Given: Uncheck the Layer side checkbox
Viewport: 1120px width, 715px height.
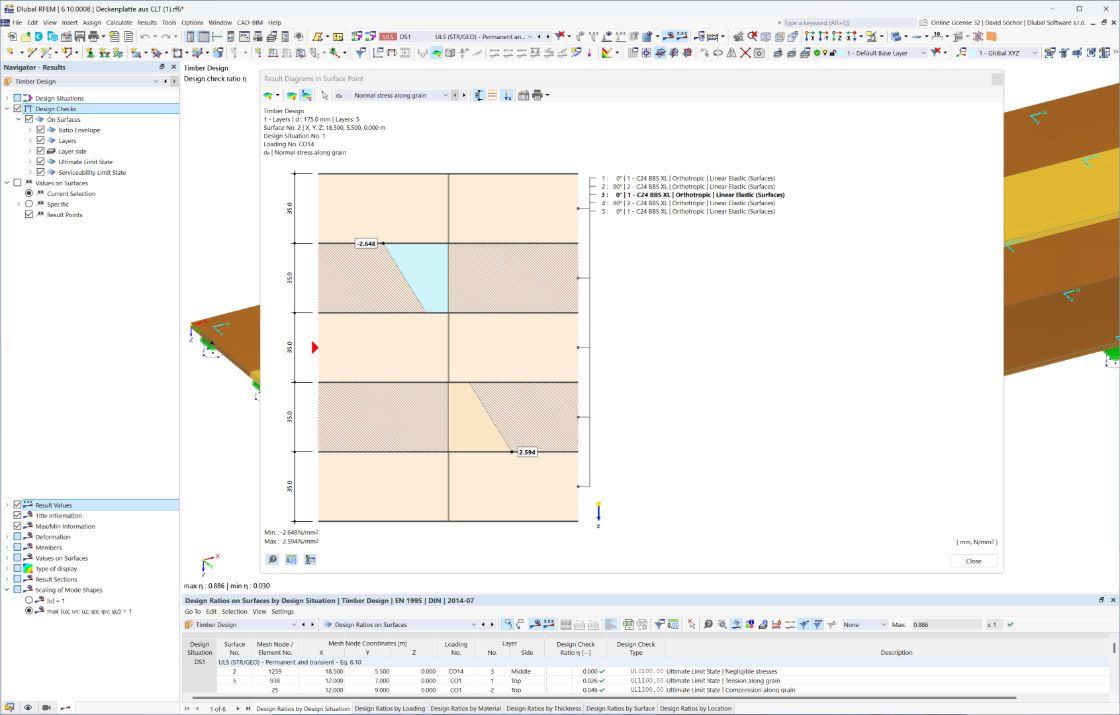Looking at the screenshot, I should 41,151.
